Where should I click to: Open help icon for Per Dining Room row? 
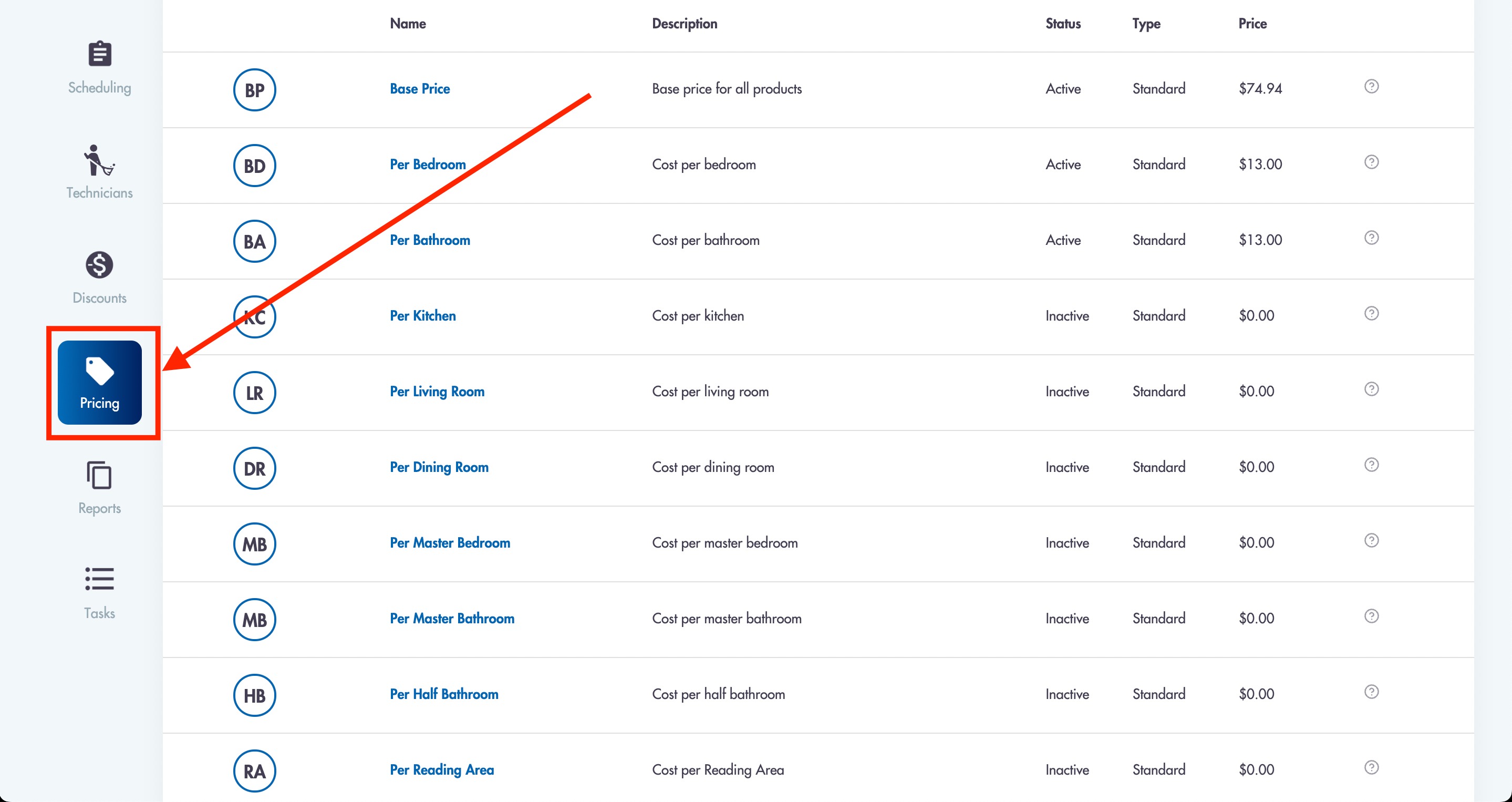pos(1371,465)
